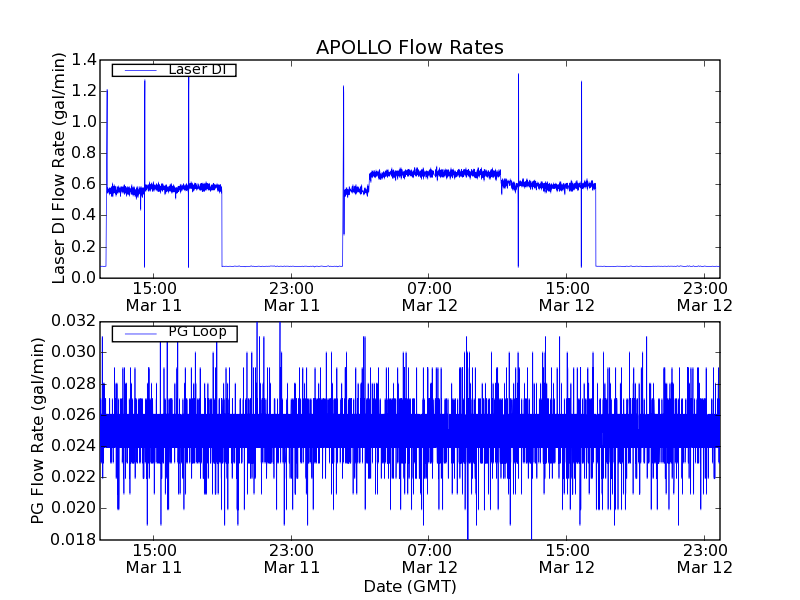This screenshot has width=800, height=600.
Task: Click the elevated 0.68 plateau in top plot
Action: pyautogui.click(x=435, y=173)
